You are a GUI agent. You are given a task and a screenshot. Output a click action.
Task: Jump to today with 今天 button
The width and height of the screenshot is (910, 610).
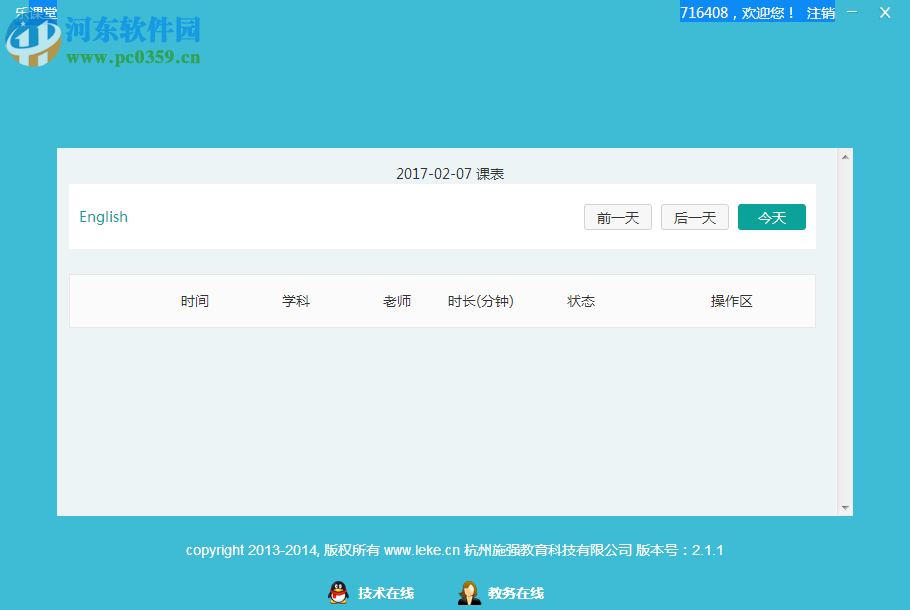tap(771, 217)
